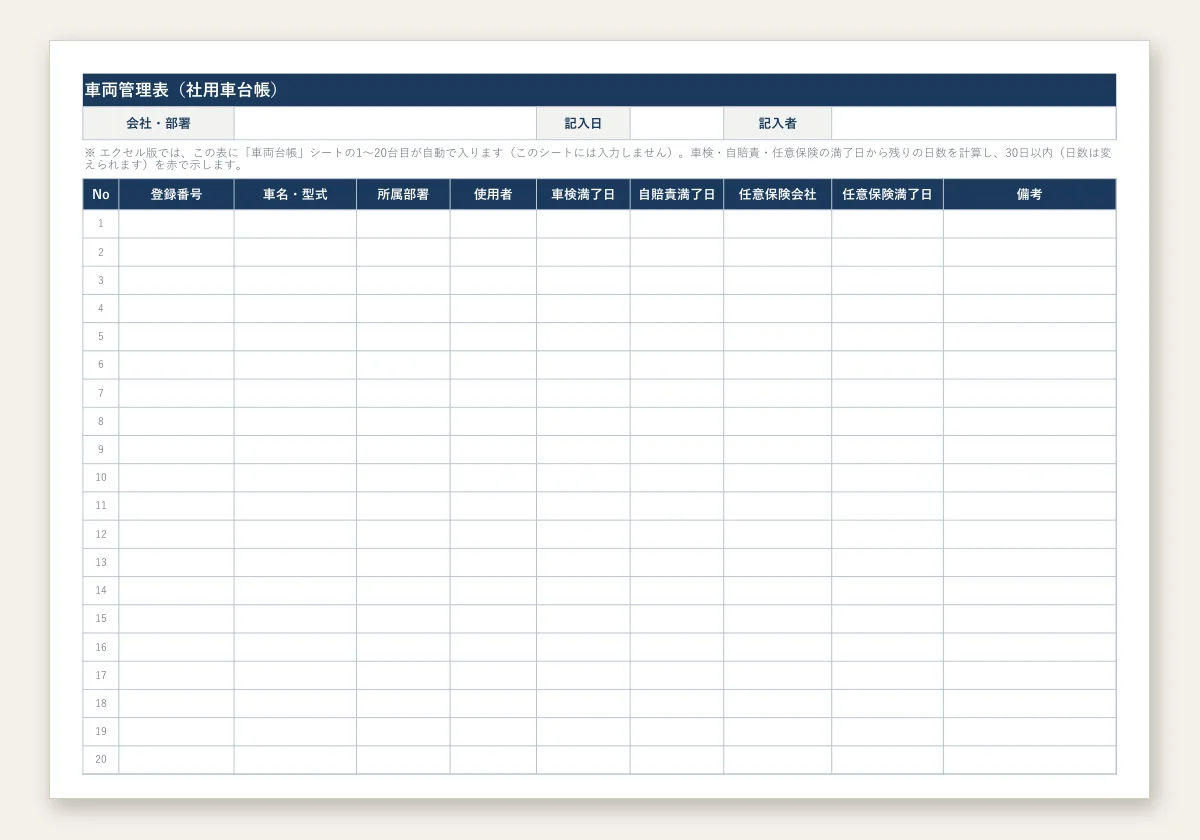The image size is (1200, 840).
Task: Click row number 8 in the No column
Action: point(101,421)
